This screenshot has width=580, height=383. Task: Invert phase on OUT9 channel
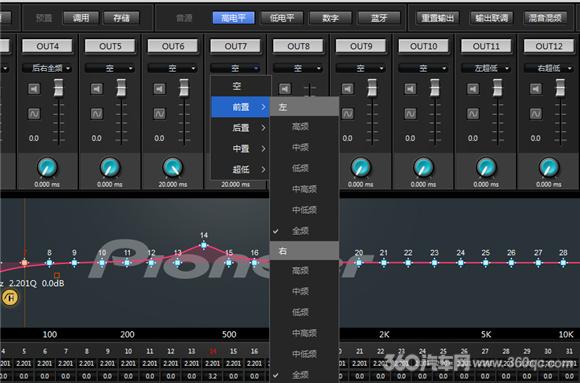pyautogui.click(x=347, y=114)
